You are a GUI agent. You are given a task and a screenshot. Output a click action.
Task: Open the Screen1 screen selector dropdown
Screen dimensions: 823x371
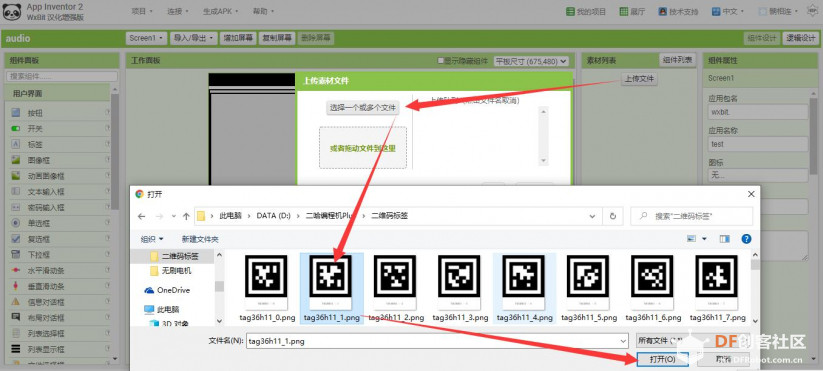146,38
